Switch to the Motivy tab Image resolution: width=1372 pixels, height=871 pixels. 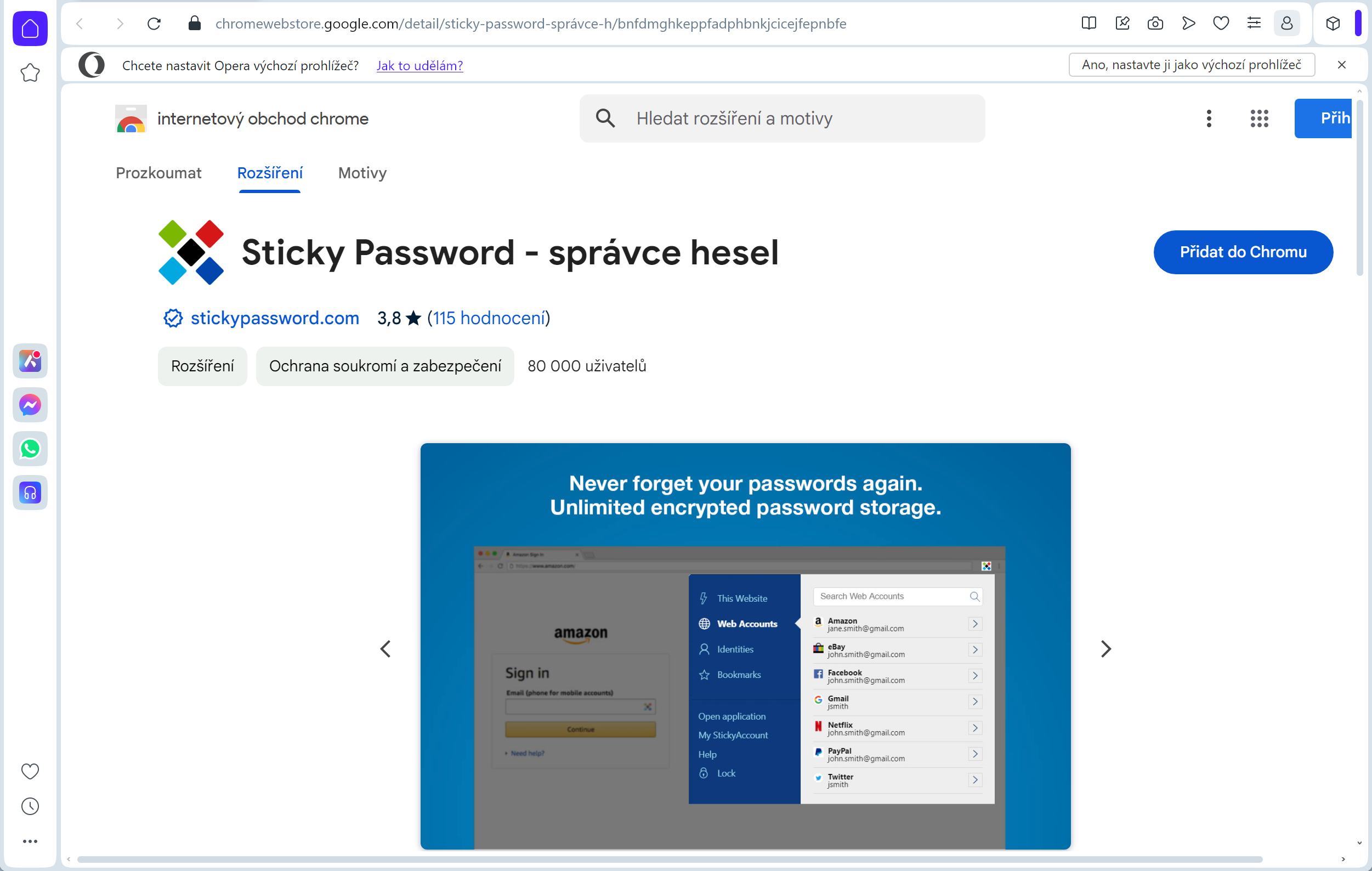coord(362,173)
